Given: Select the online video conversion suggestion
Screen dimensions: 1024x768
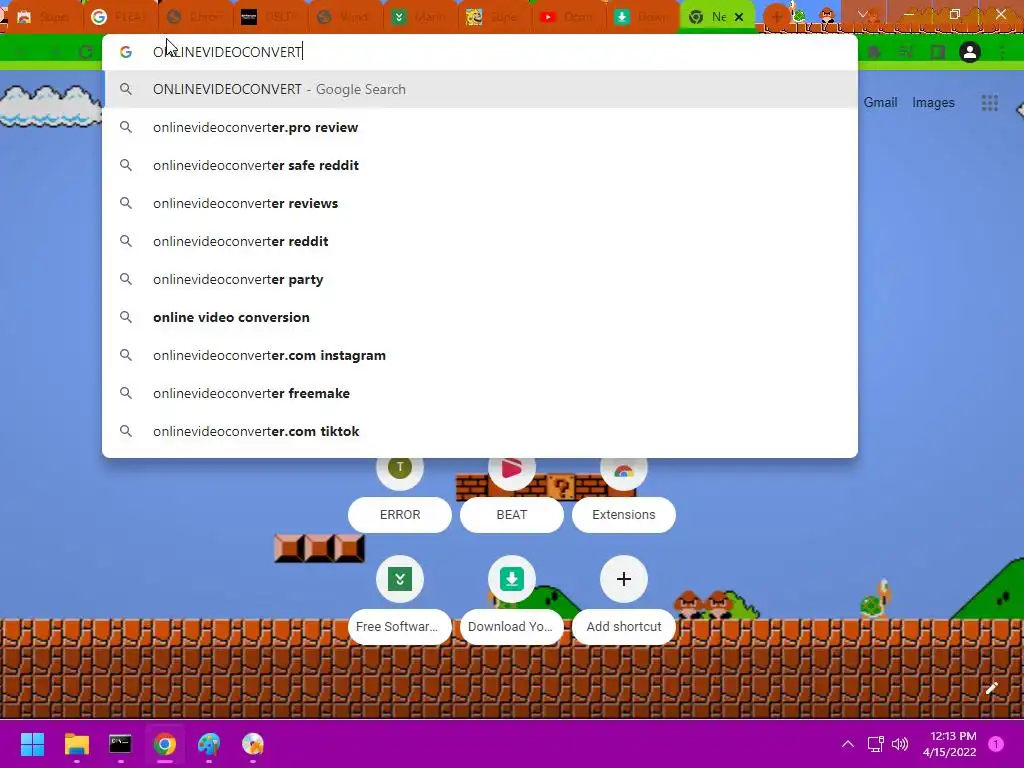Looking at the screenshot, I should click(x=480, y=317).
